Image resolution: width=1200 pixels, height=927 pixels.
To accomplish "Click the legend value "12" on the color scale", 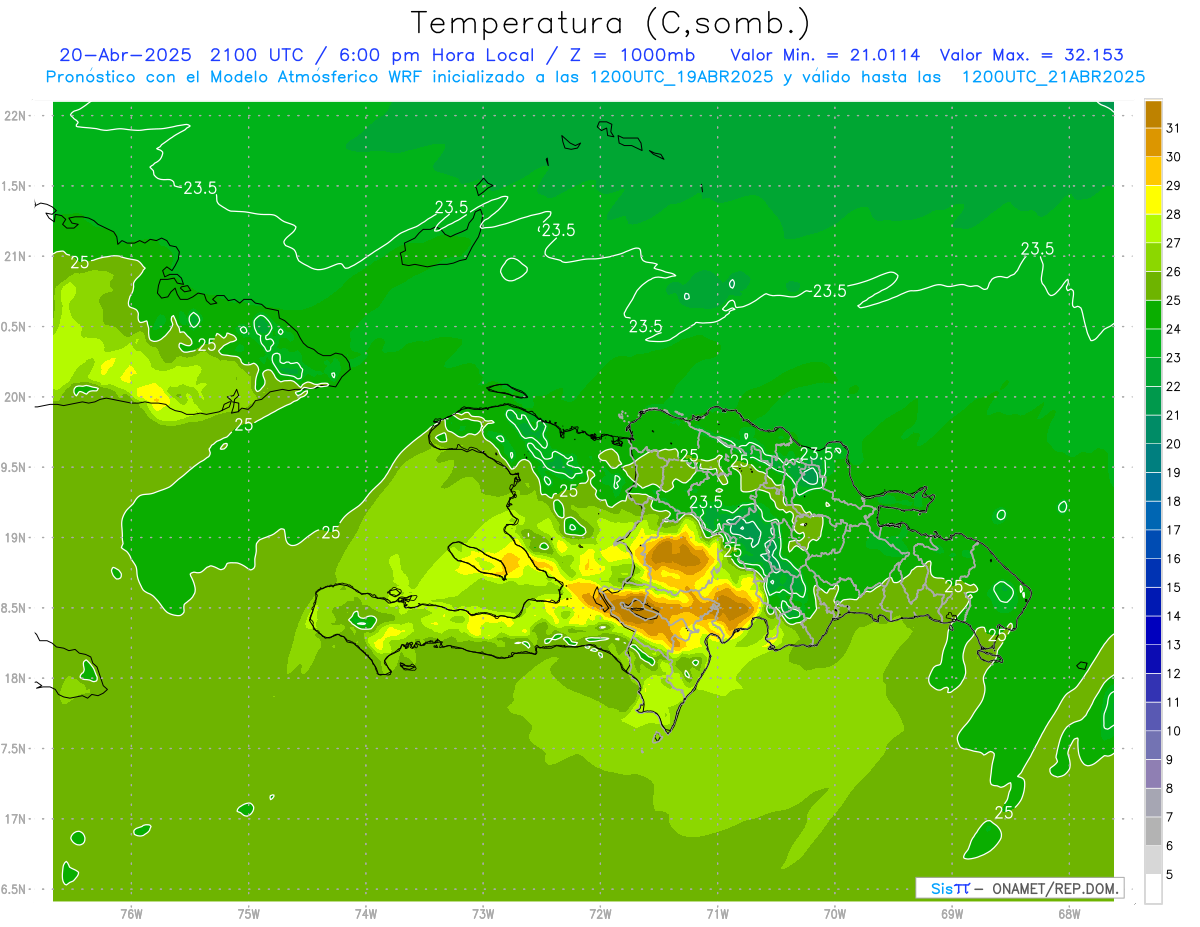I will point(1173,674).
